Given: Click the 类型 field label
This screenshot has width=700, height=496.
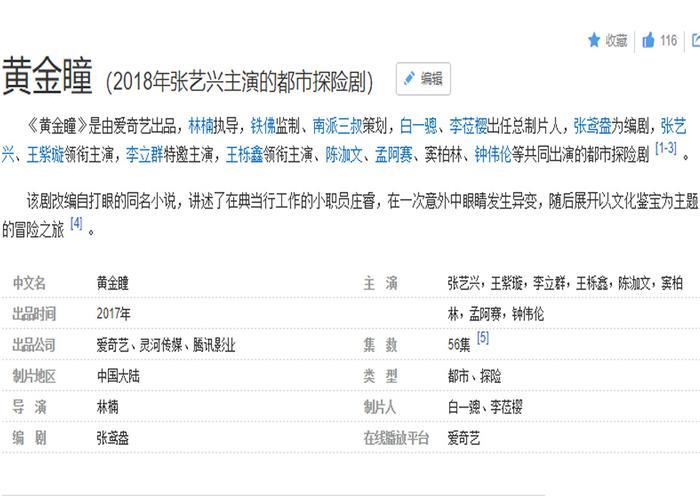Looking at the screenshot, I should pyautogui.click(x=380, y=376).
